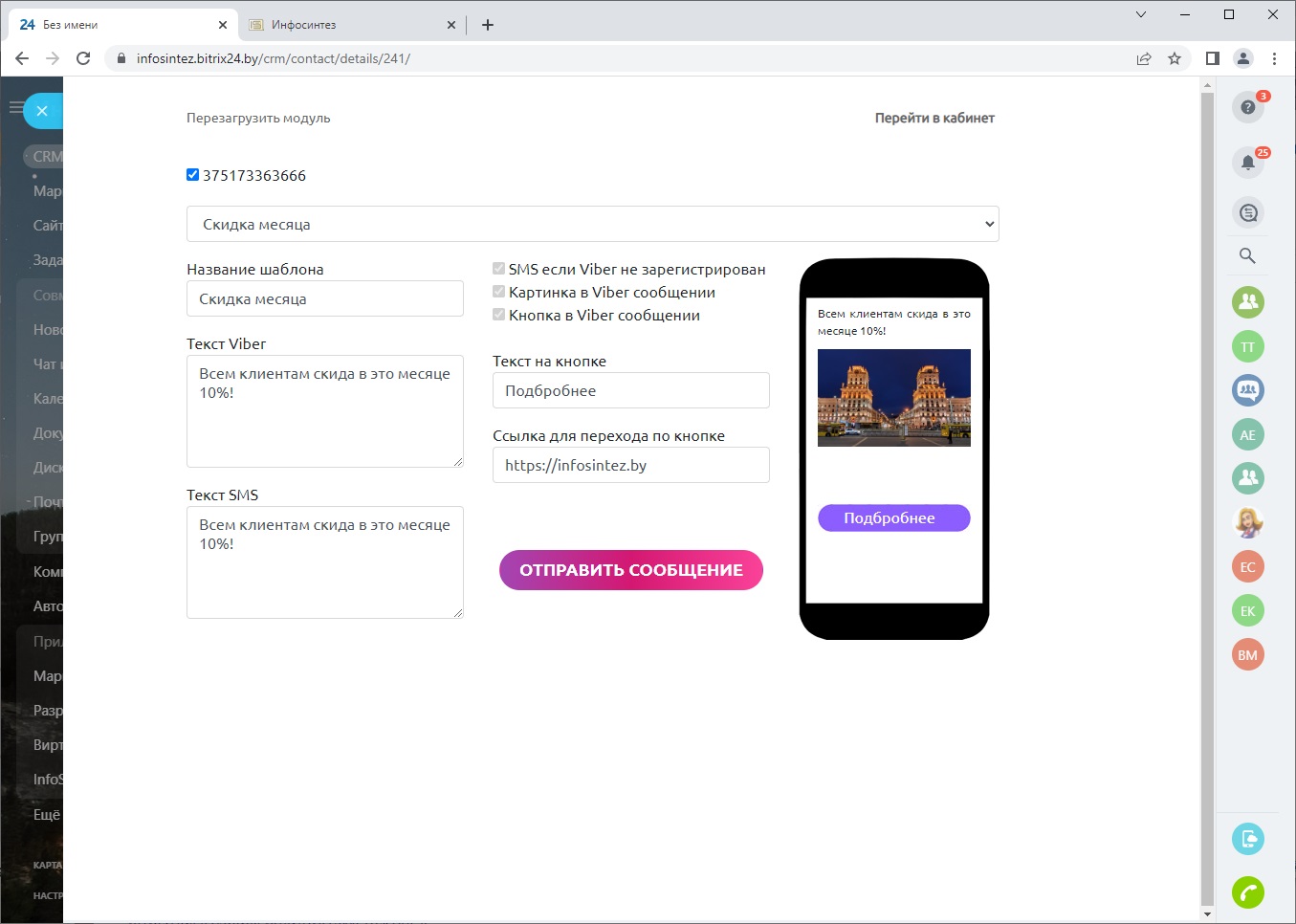Click the browser page reload icon
The width and height of the screenshot is (1296, 924).
[83, 58]
